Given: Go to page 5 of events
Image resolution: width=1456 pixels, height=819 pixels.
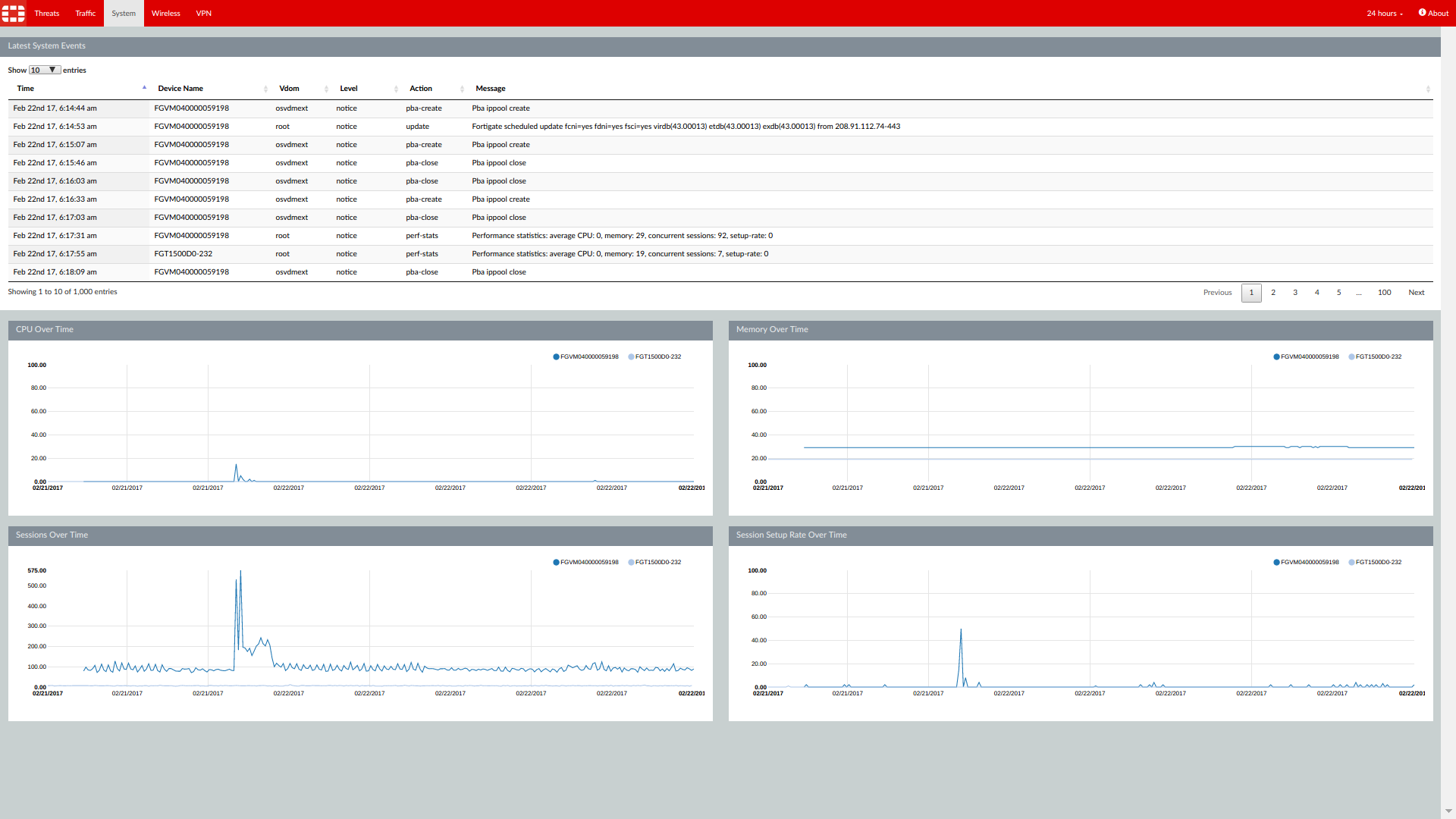Looking at the screenshot, I should 1339,292.
